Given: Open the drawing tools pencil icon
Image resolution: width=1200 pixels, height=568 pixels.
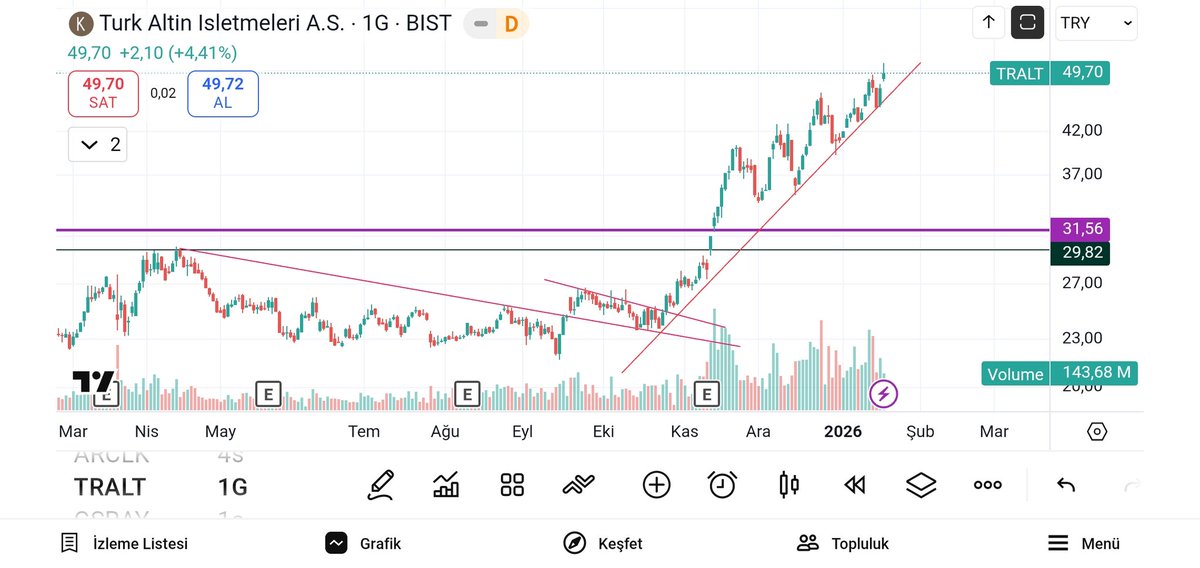Looking at the screenshot, I should [380, 485].
